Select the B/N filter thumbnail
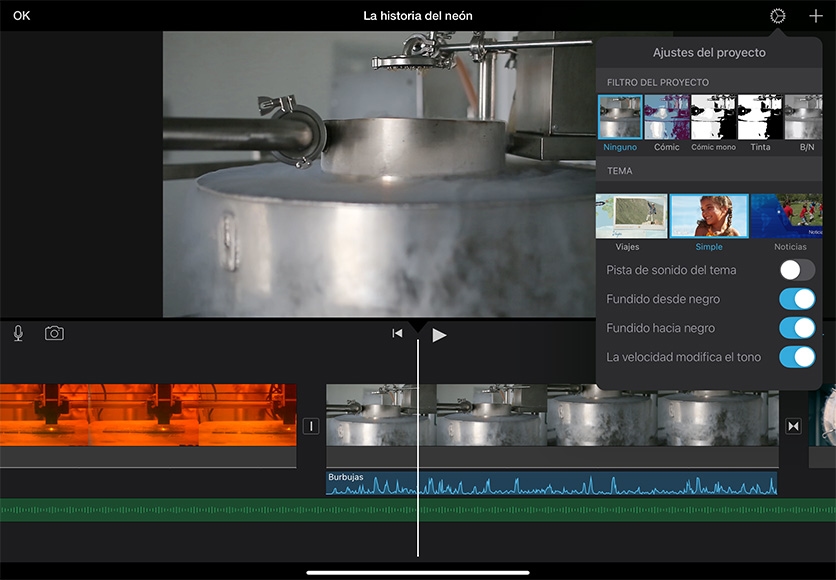836x580 pixels. coord(803,117)
